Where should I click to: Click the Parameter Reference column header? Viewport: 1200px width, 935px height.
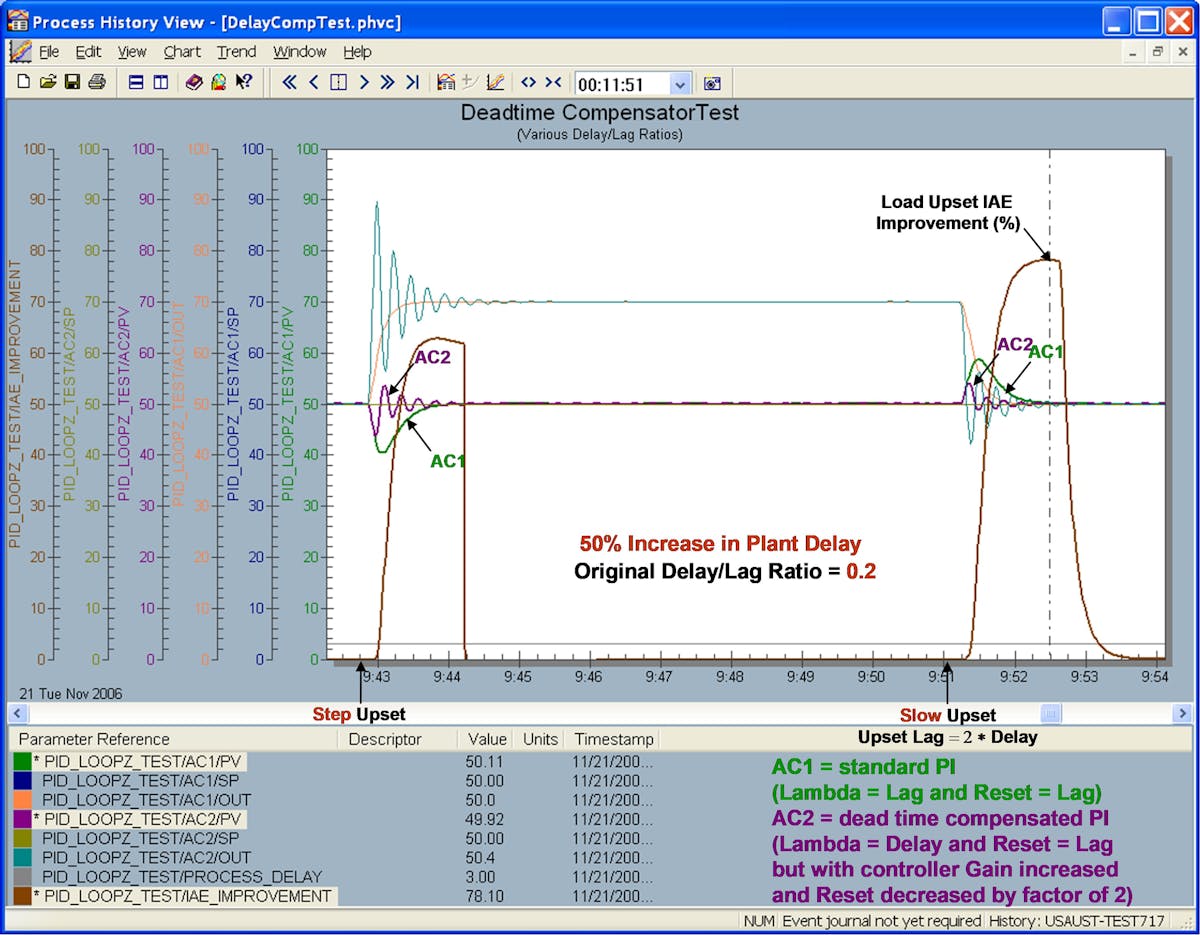pos(95,739)
